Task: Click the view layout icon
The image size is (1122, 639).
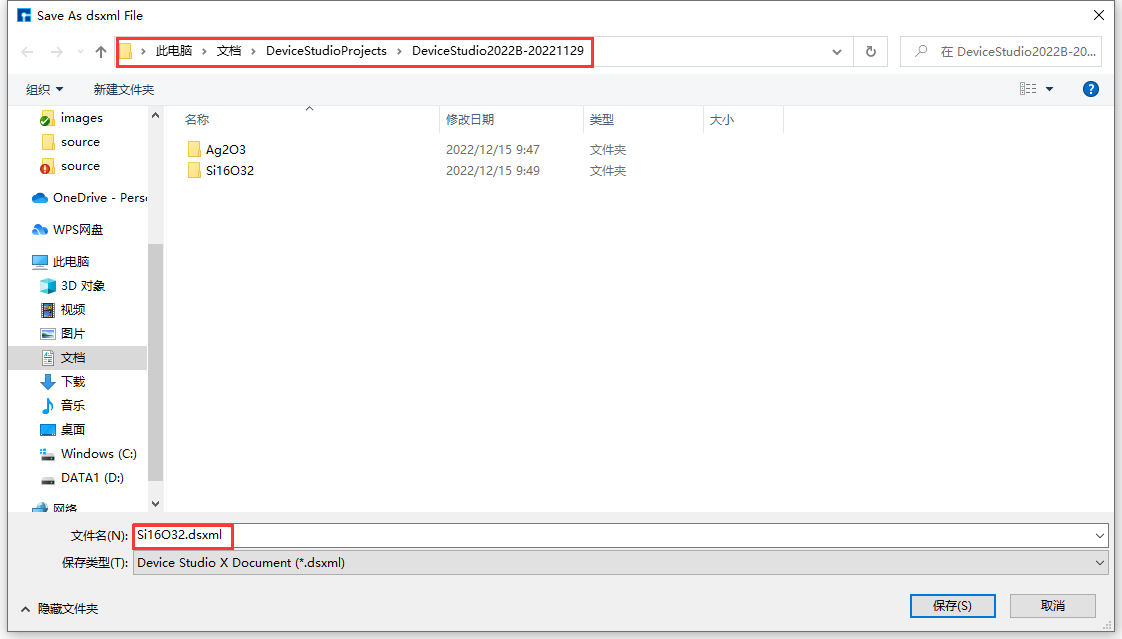Action: [1027, 89]
